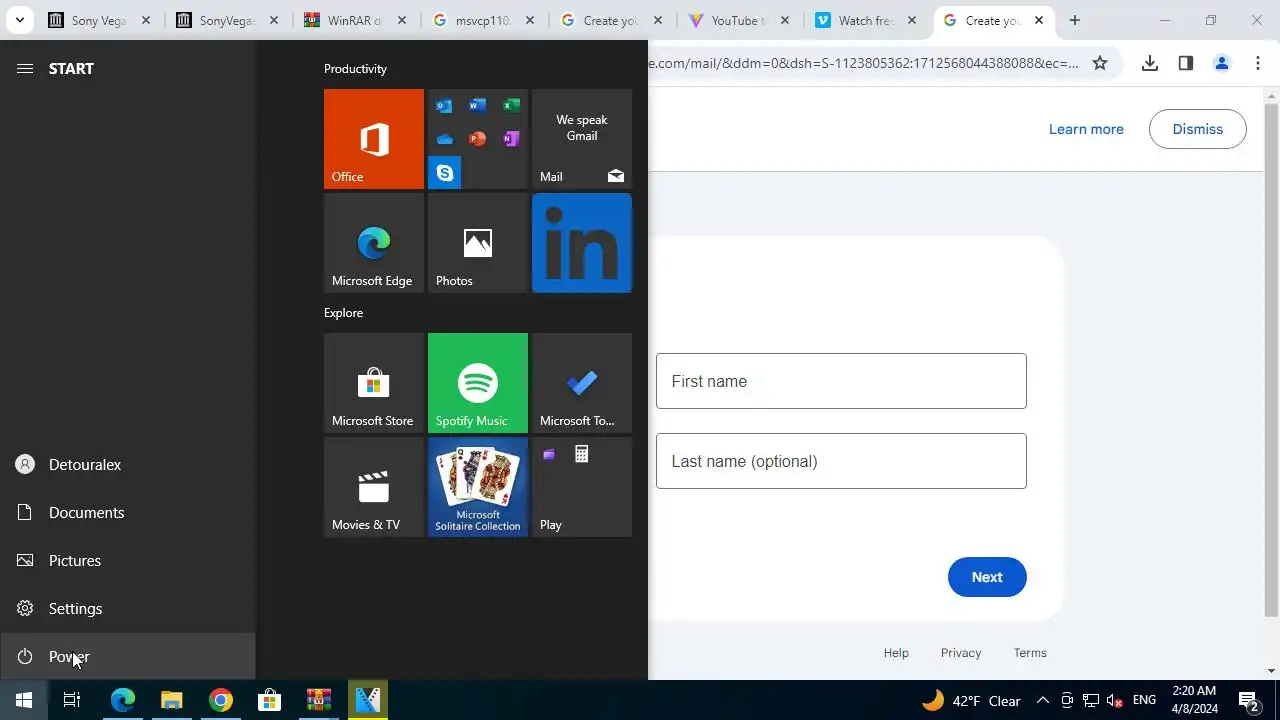Open Settings from Start menu
Screen dimensions: 1280x720
pyautogui.click(x=128, y=609)
